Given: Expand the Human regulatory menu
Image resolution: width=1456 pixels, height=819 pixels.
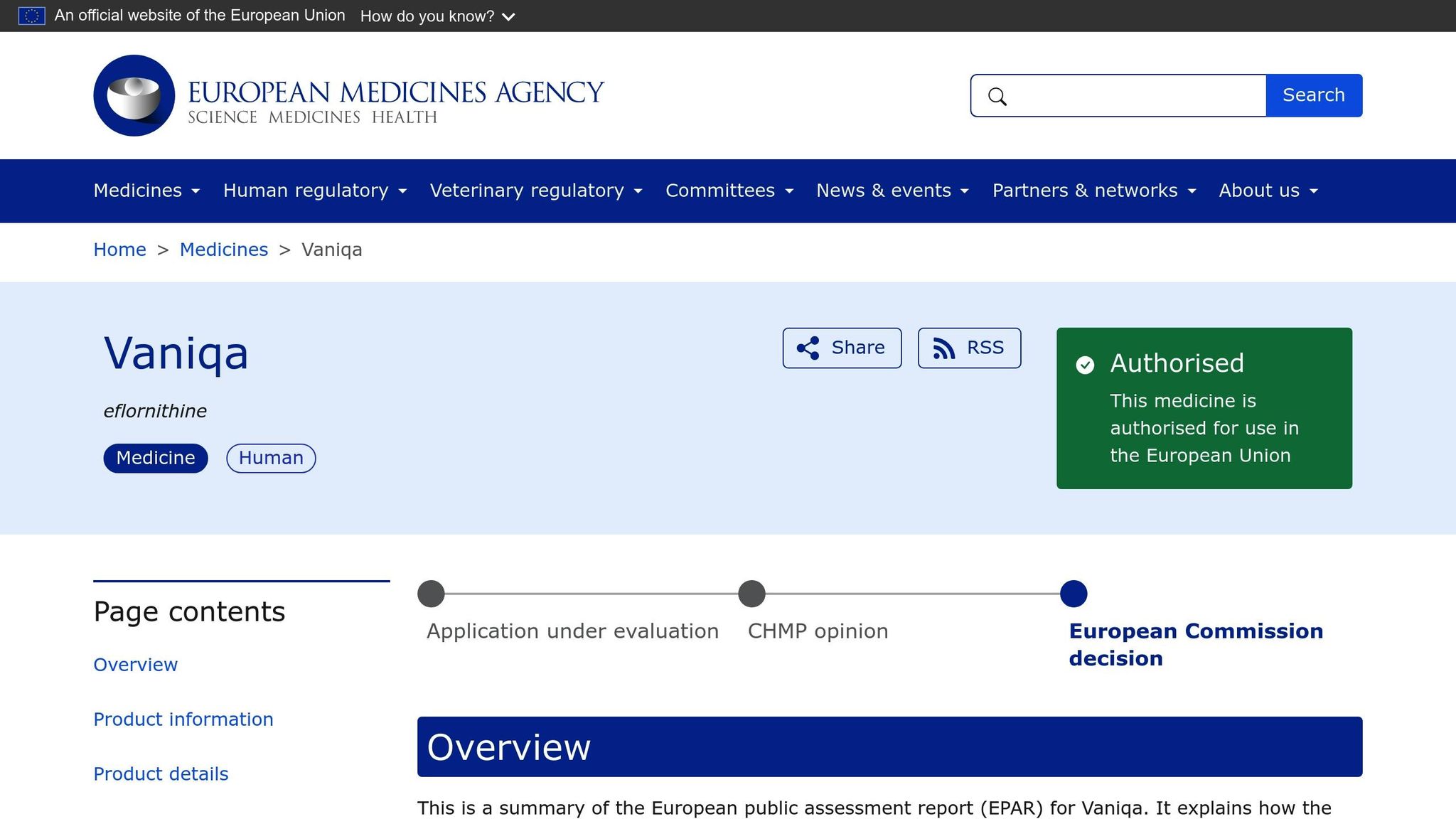Looking at the screenshot, I should (x=314, y=191).
